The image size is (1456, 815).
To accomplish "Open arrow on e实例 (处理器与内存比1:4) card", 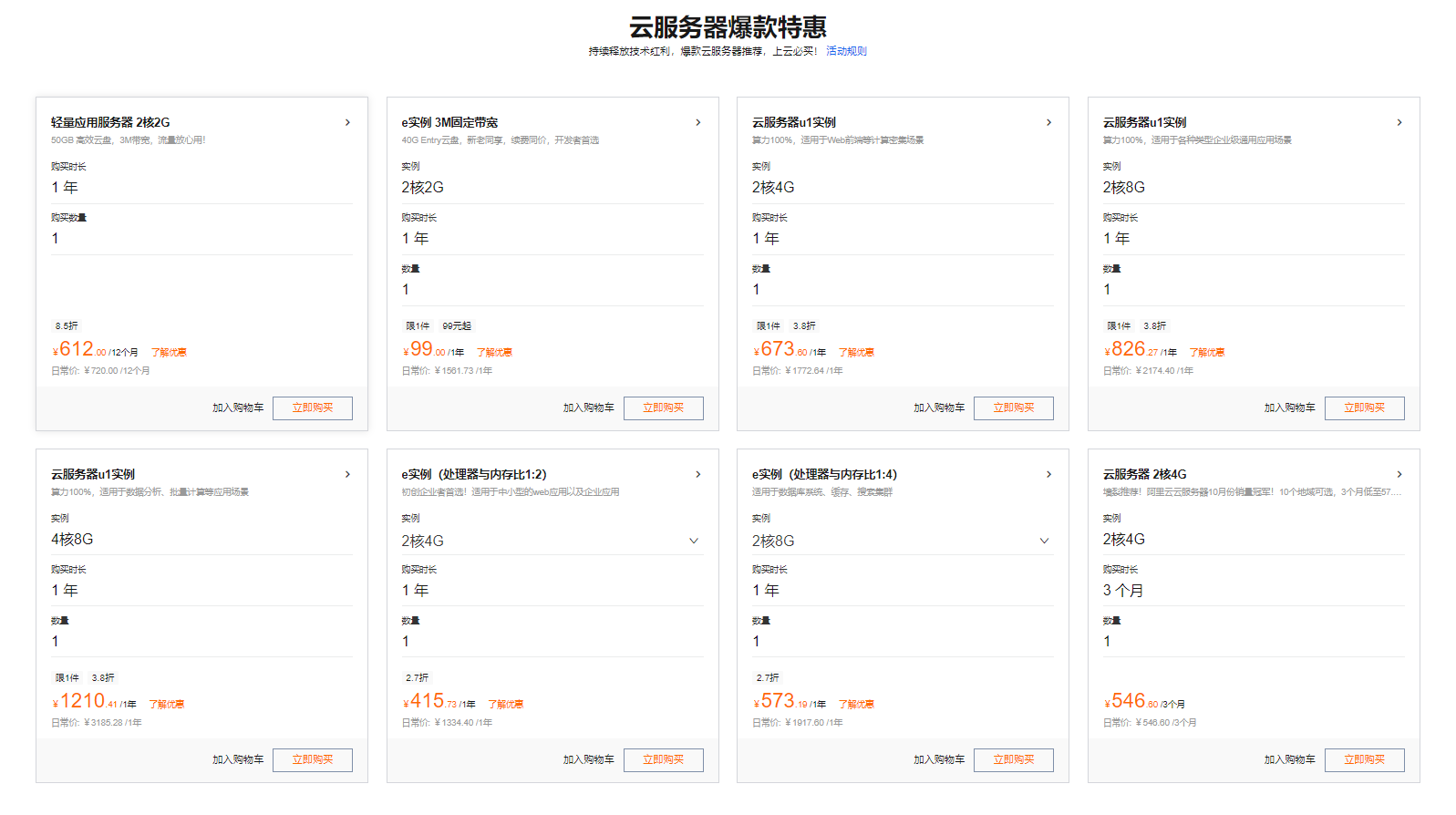I will pos(1048,474).
